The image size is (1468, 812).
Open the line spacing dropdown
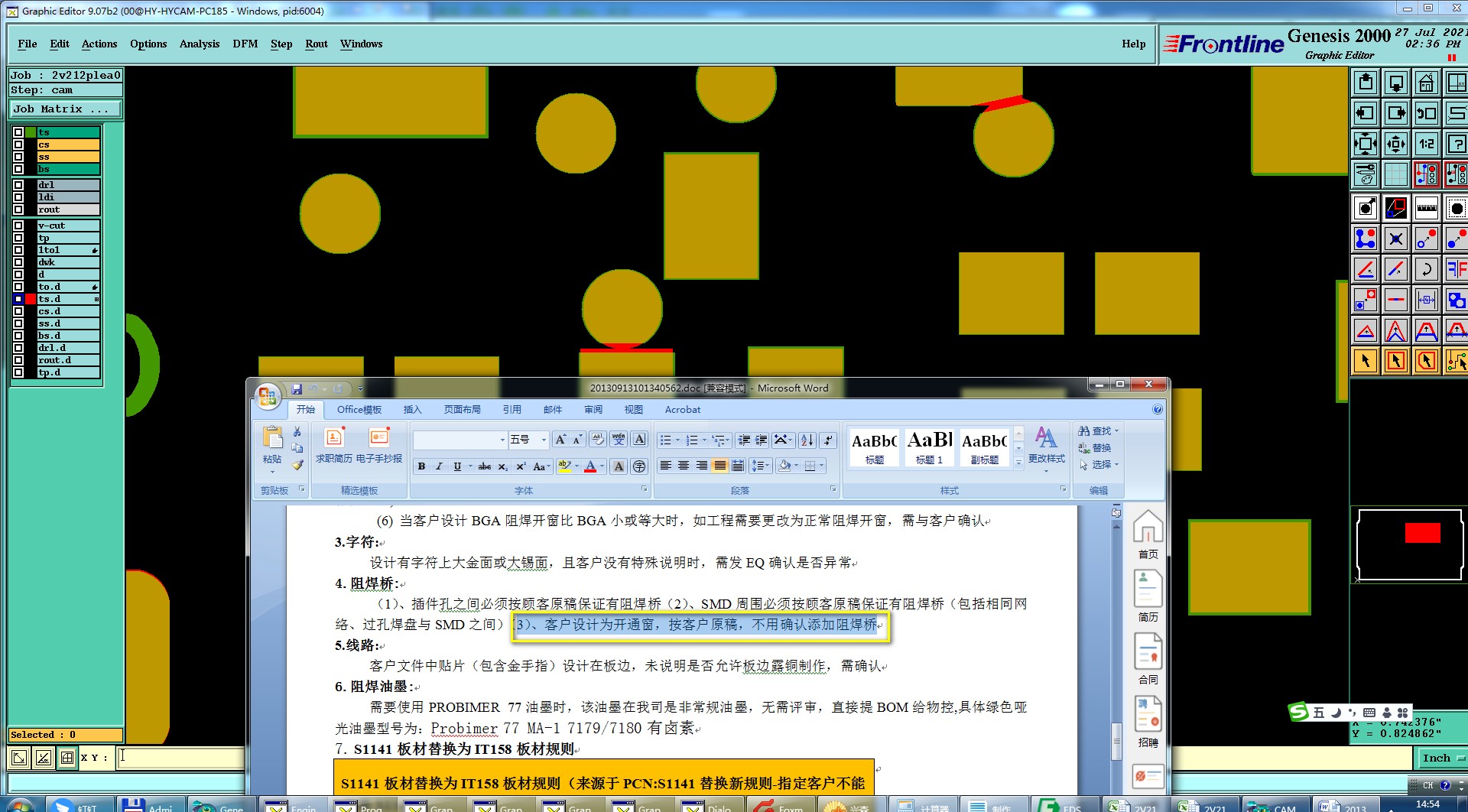coord(760,466)
